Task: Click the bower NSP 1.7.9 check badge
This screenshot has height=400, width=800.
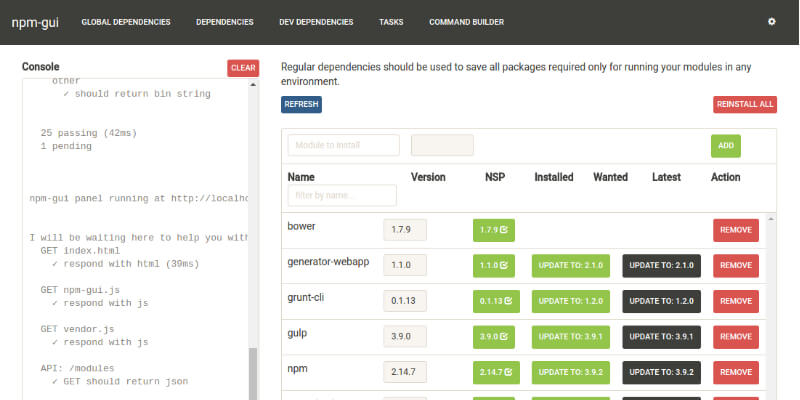Action: (x=494, y=230)
